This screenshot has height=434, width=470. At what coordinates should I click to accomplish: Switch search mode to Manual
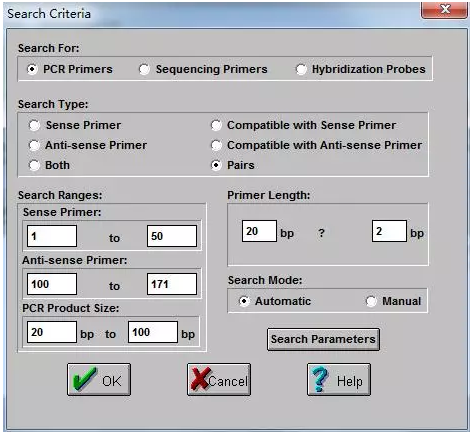[371, 301]
